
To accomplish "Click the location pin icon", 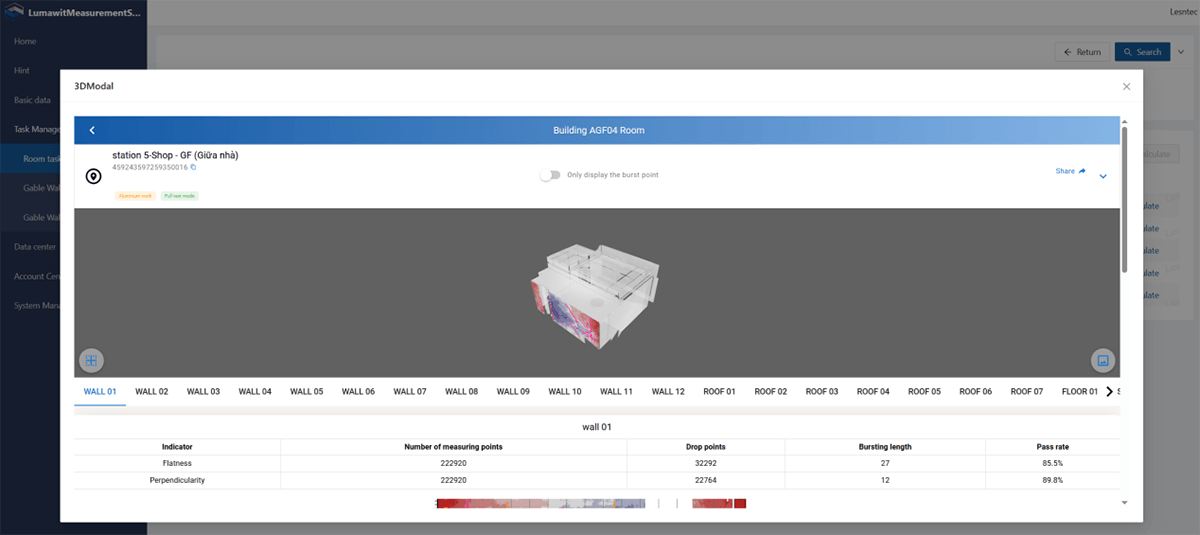I will click(93, 177).
